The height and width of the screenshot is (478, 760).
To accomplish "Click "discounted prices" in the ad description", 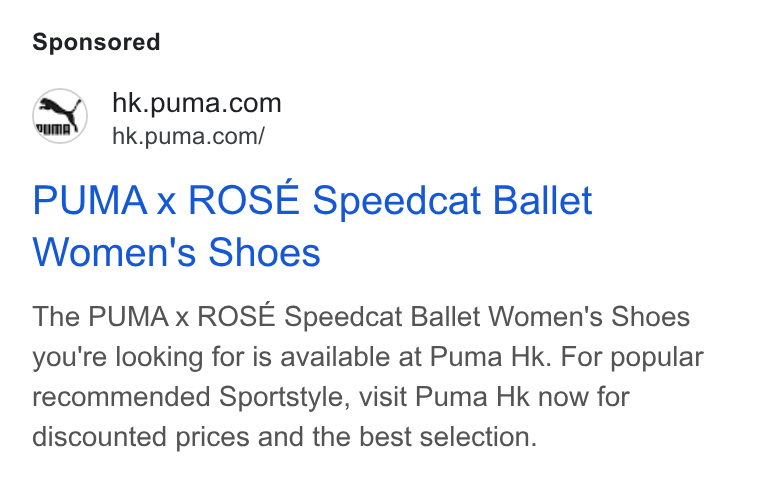I will point(141,437).
